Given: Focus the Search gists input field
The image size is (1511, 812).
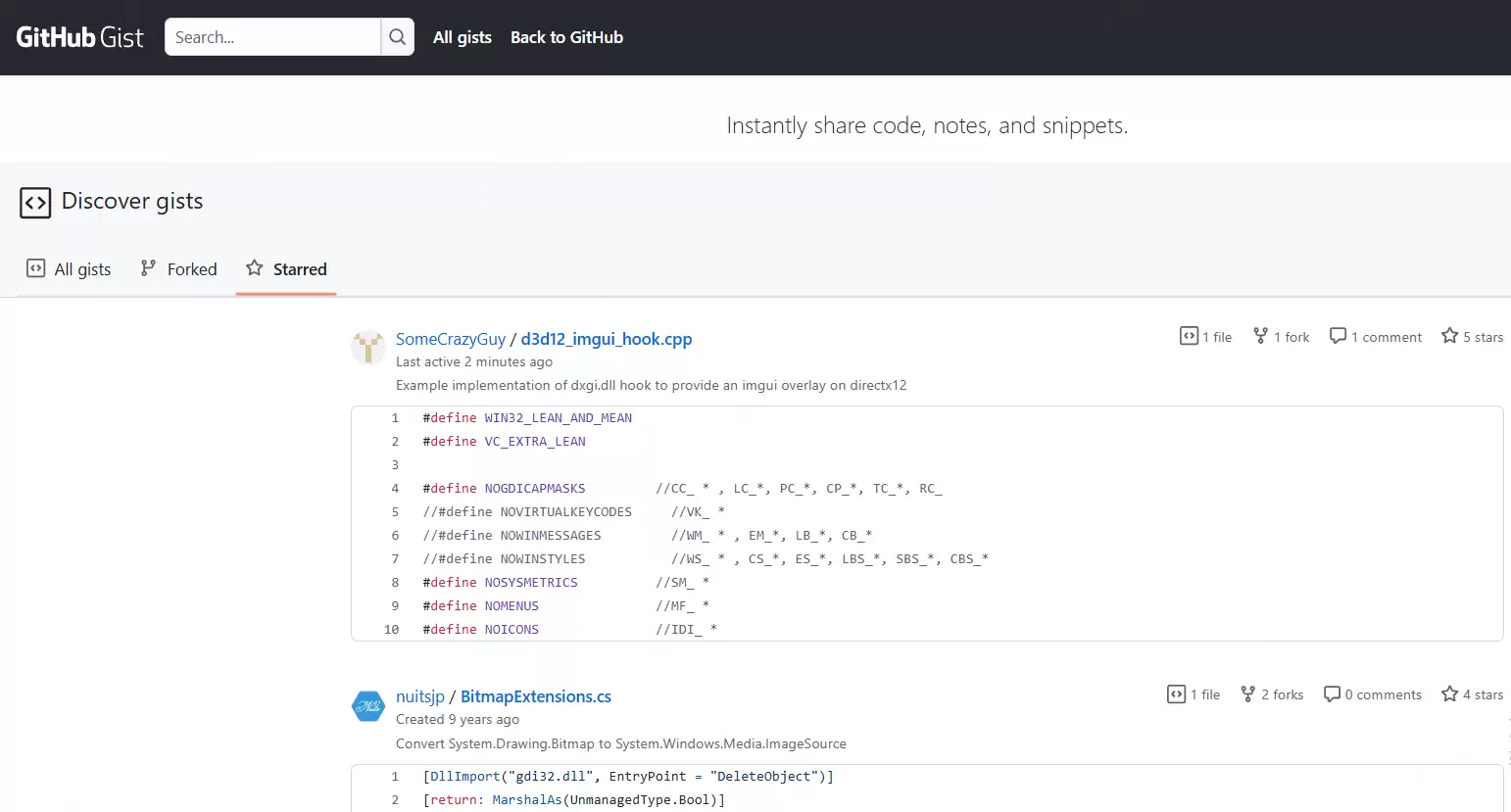Looking at the screenshot, I should click(272, 37).
